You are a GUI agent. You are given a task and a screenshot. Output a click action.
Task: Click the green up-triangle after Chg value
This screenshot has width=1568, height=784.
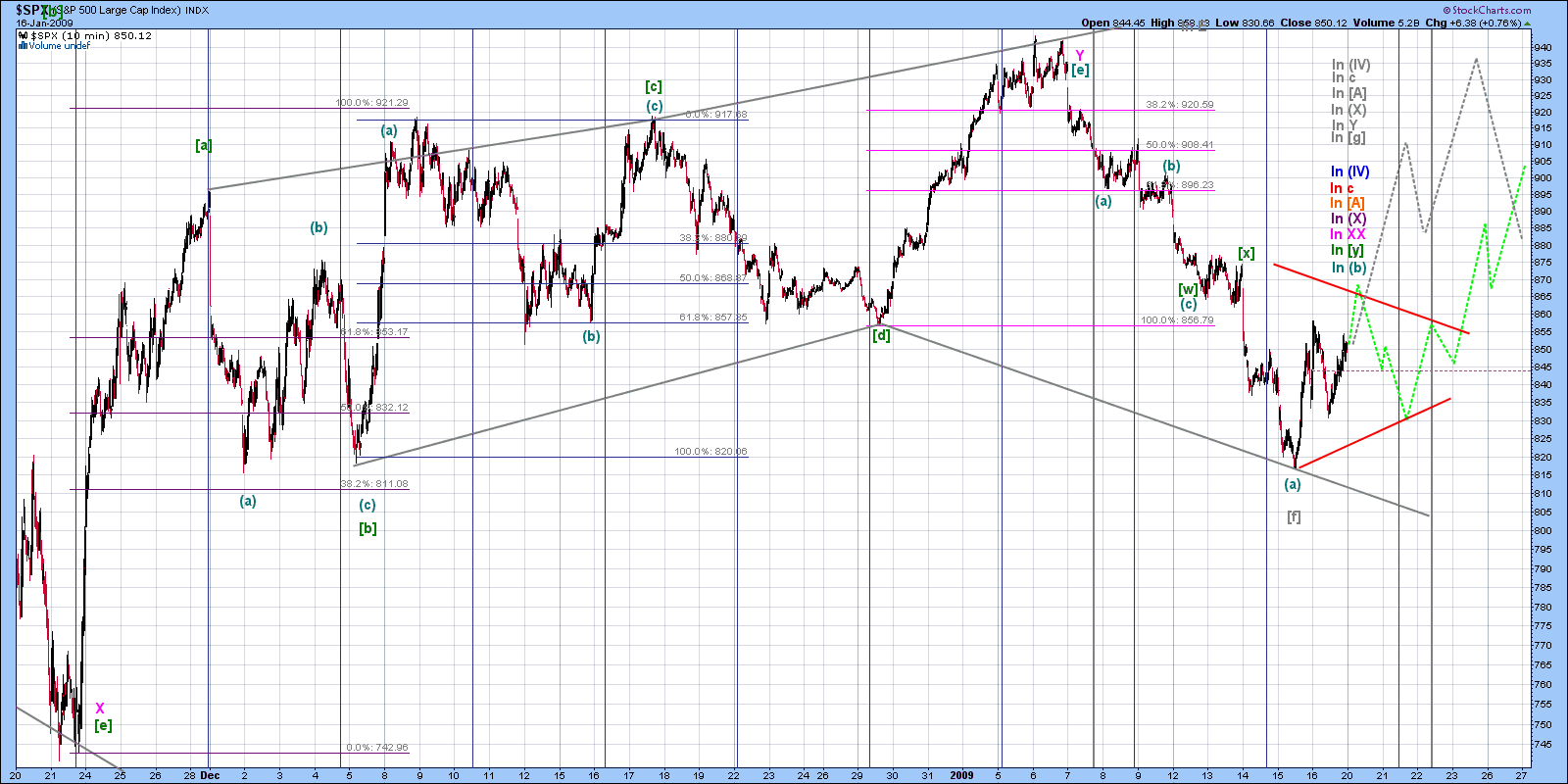click(1525, 22)
